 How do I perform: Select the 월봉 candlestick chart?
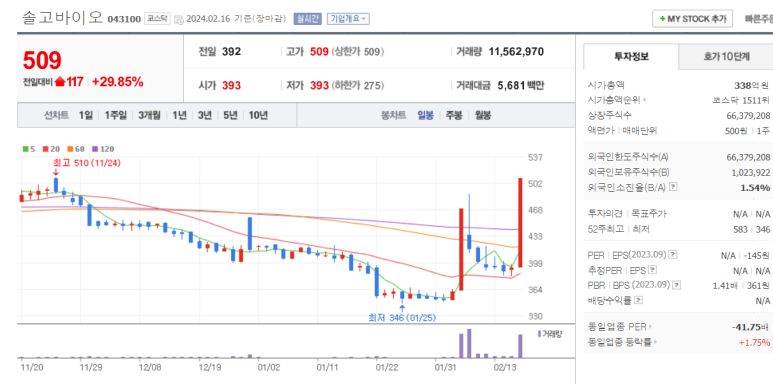pos(483,115)
